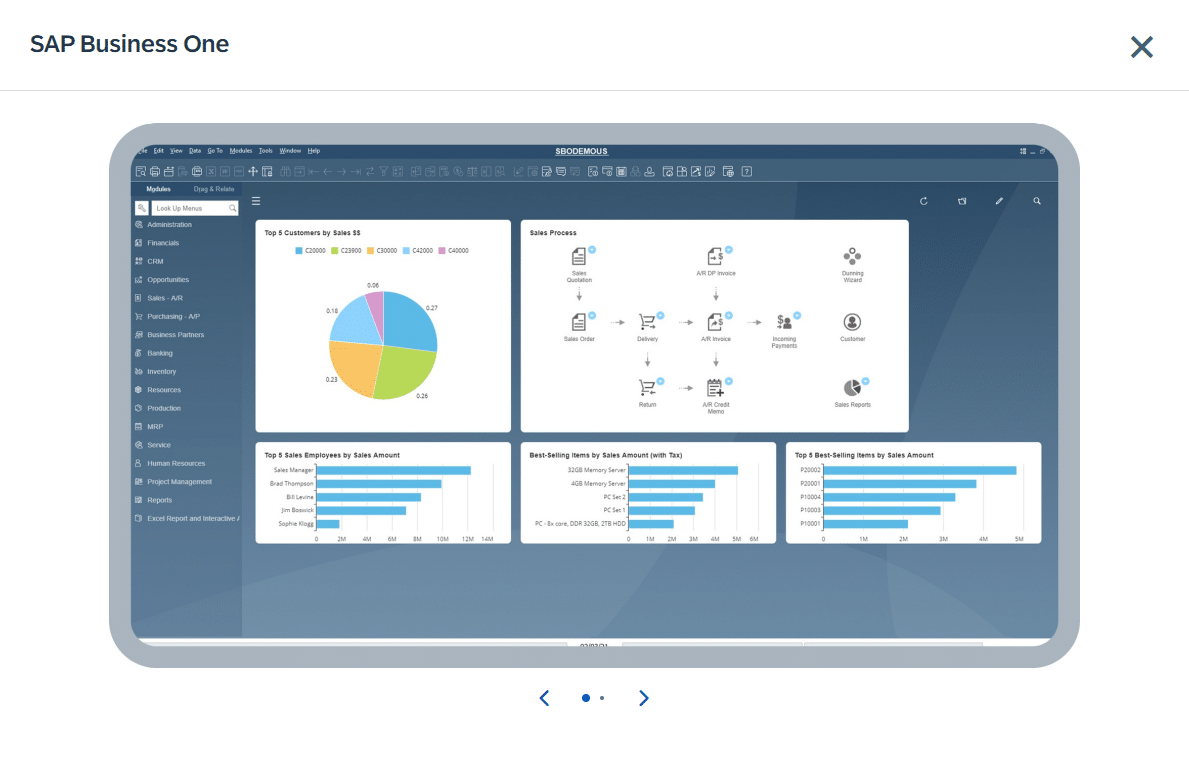Screen dimensions: 1189x757
Task: Expand the Administration module
Action: pos(163,225)
